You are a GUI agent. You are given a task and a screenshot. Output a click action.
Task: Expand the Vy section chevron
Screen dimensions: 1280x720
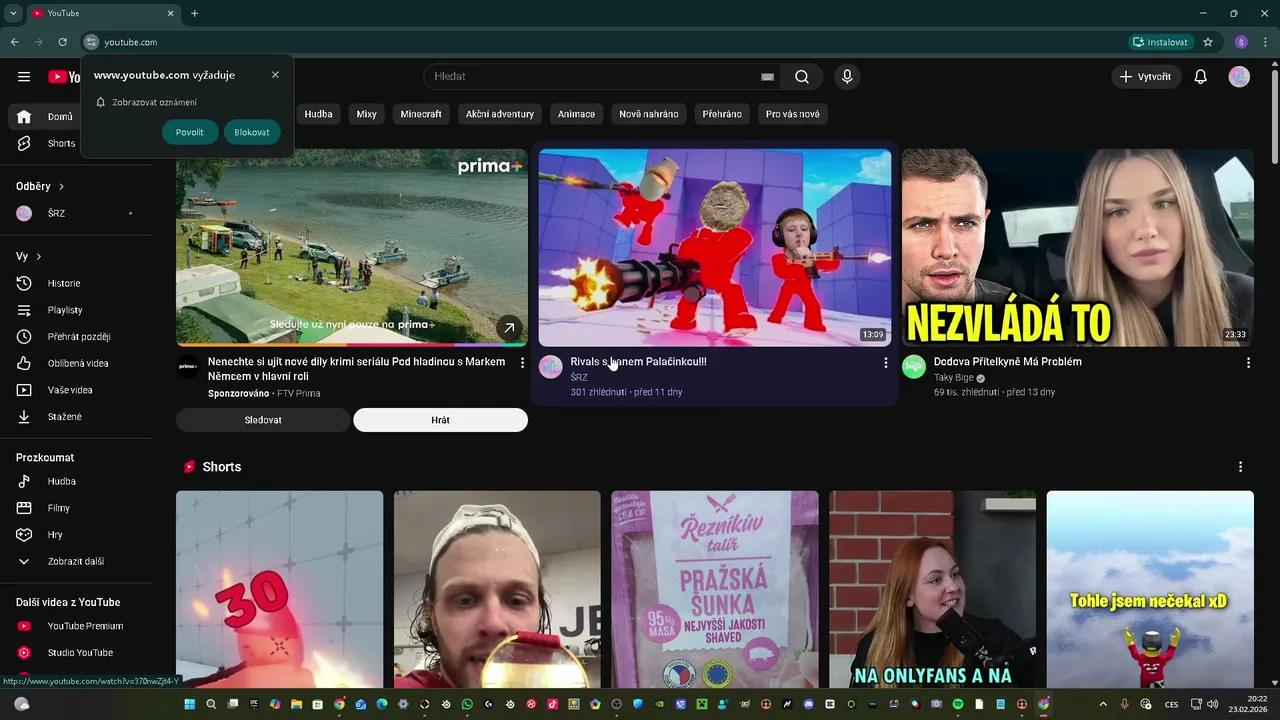[x=39, y=257]
